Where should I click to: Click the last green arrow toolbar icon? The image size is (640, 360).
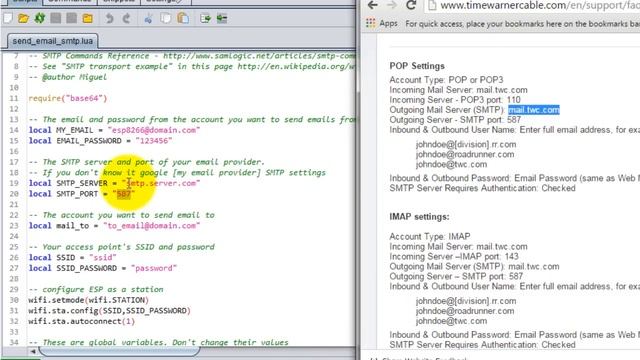222,18
